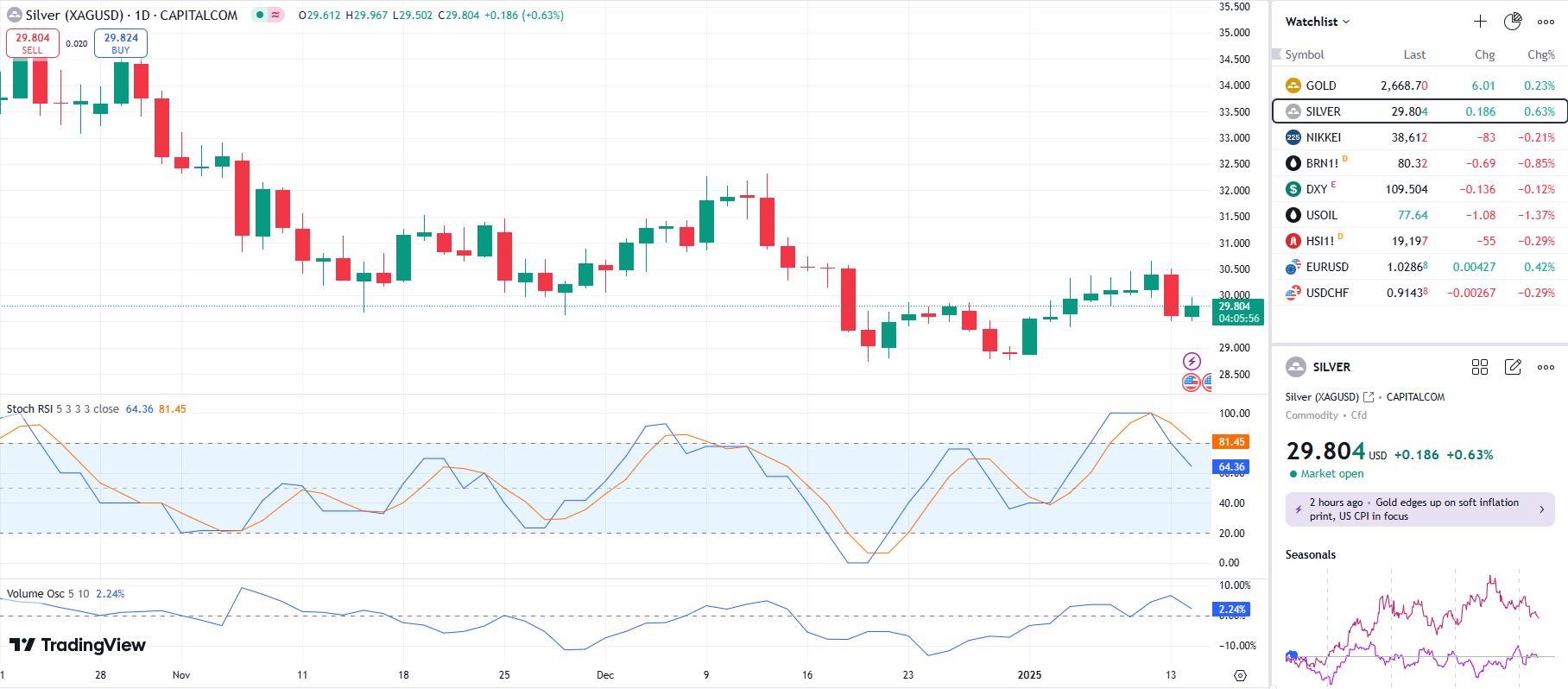Viewport: 1568px width, 689px height.
Task: Select the GOLD row in watchlist
Action: point(1418,85)
